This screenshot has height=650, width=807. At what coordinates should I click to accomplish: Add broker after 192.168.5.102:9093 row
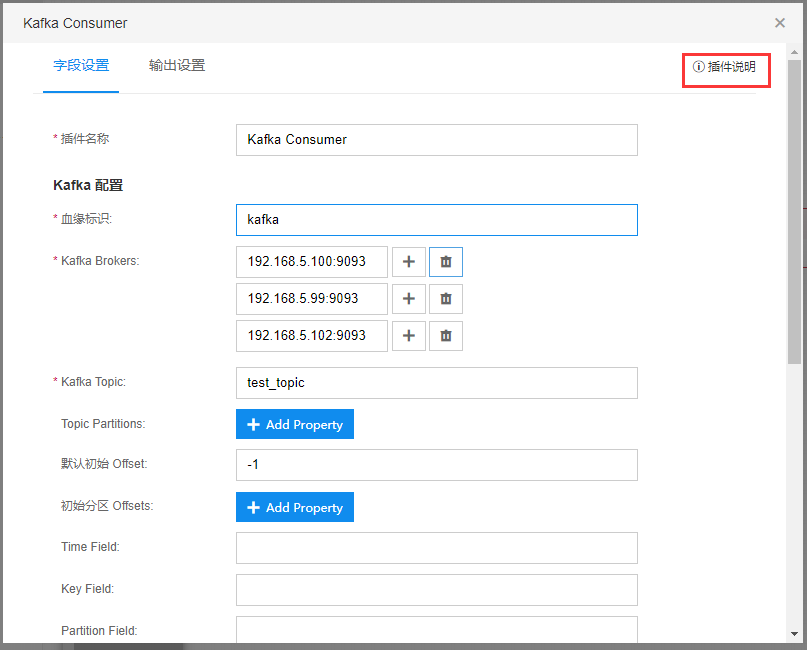[409, 336]
